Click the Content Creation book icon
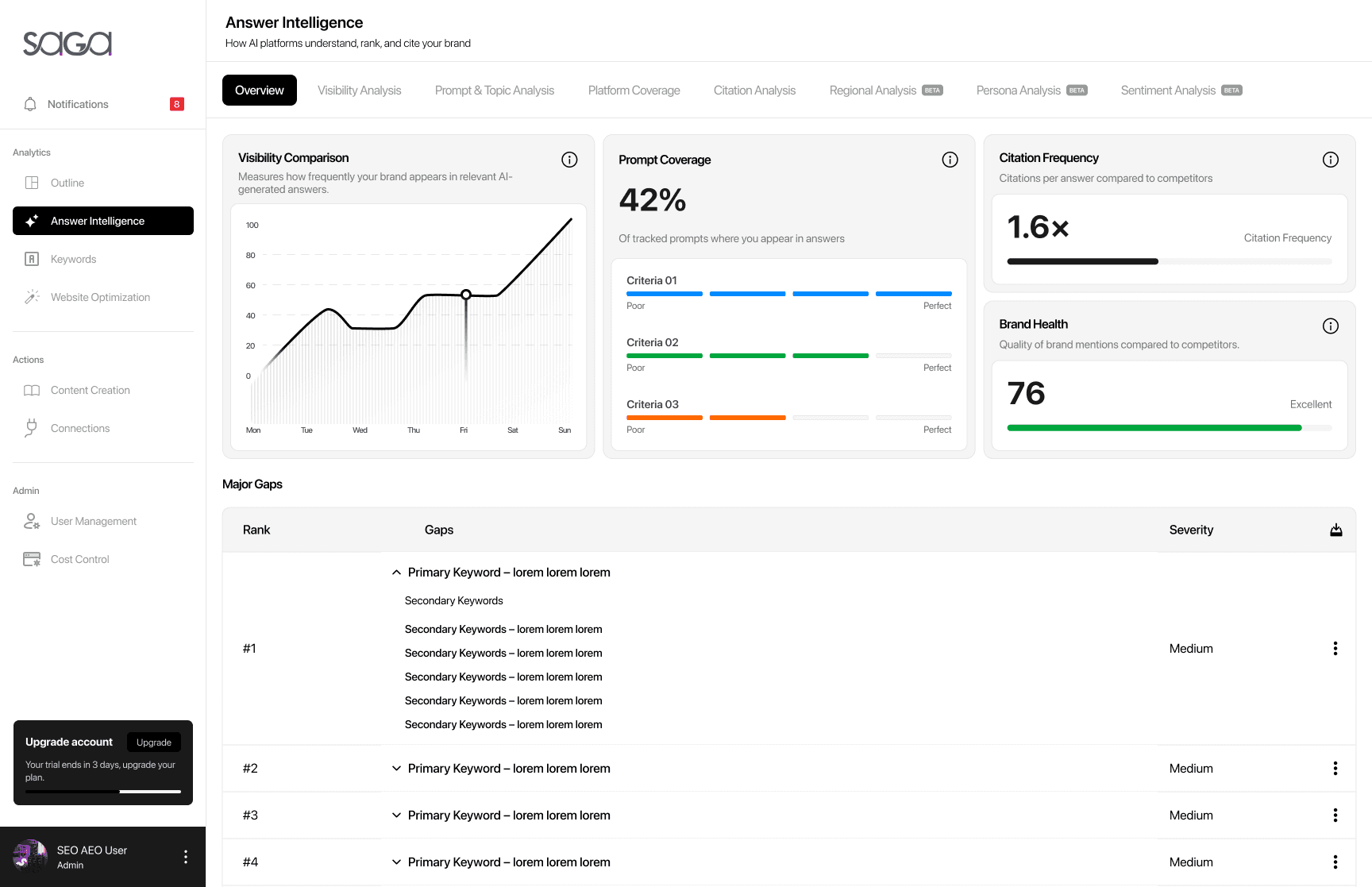This screenshot has height=887, width=1372. click(32, 390)
